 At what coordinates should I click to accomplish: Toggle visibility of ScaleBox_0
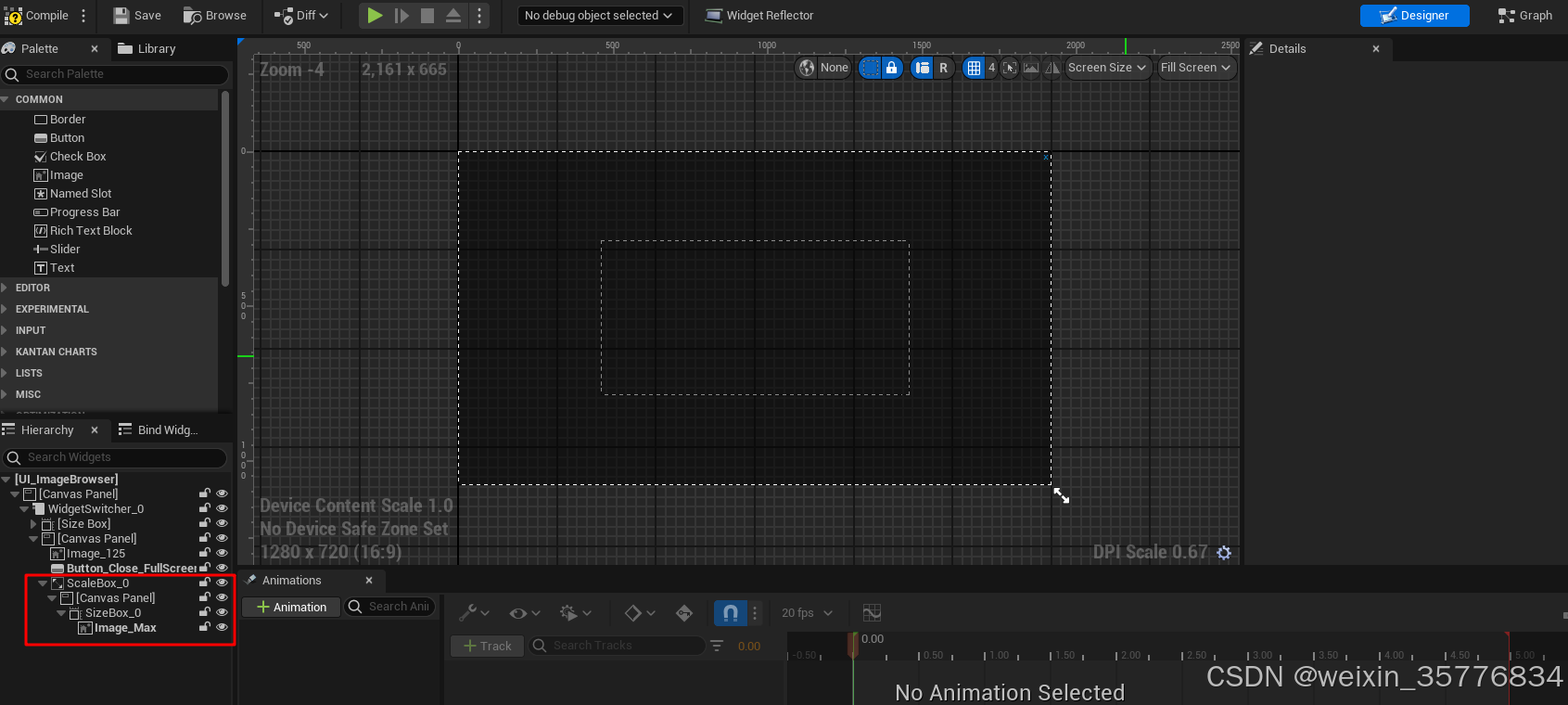pyautogui.click(x=222, y=583)
